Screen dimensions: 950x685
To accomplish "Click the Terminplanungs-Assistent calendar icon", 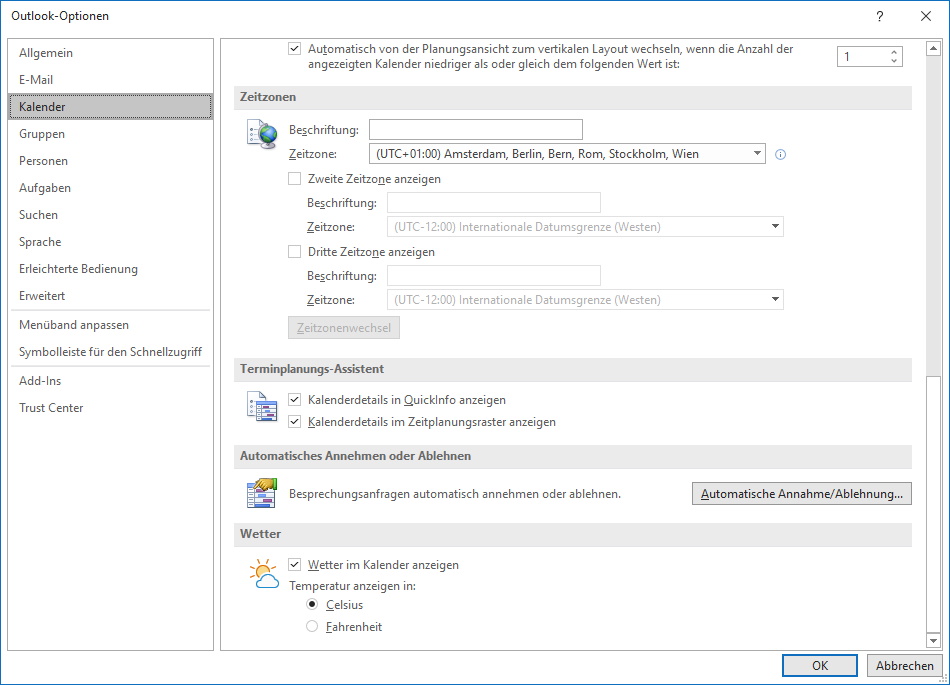I will (x=262, y=406).
